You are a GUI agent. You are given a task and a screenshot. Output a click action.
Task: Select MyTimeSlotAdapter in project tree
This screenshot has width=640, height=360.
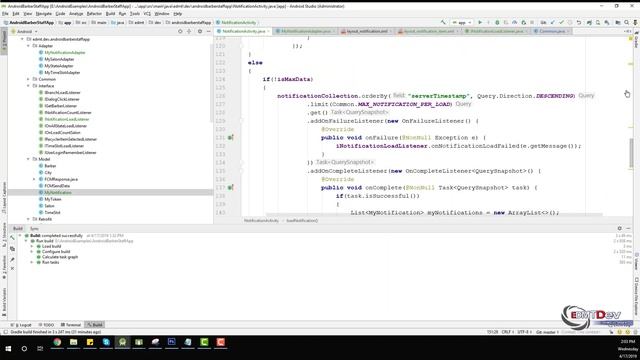point(62,73)
